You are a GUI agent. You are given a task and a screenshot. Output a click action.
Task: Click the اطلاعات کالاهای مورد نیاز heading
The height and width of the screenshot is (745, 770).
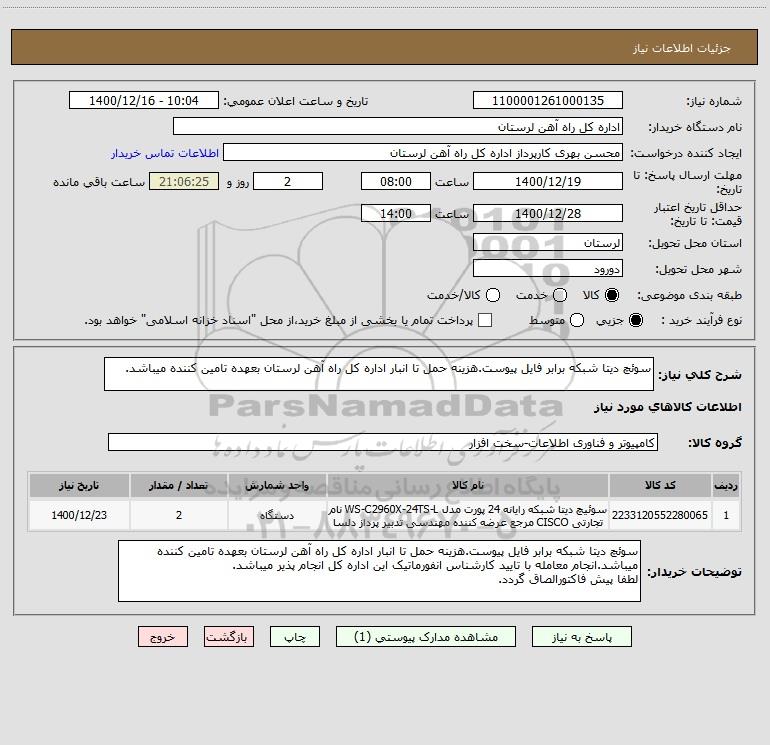tap(668, 407)
